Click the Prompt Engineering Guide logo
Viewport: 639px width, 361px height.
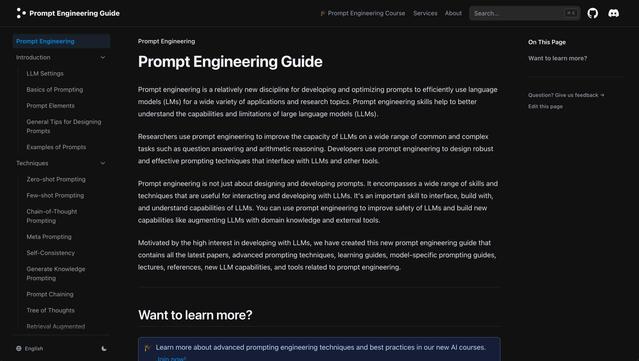coord(68,13)
